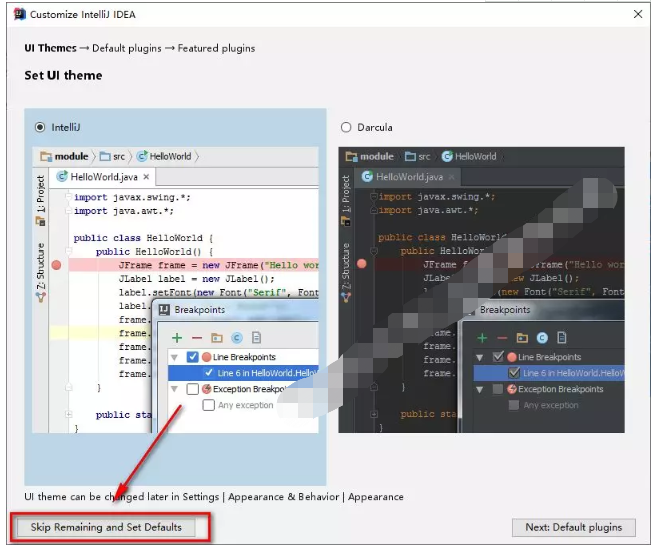Click the red breakpoint dot in Darcula preview gutter
Screen dimensions: 660x556
pyautogui.click(x=362, y=264)
